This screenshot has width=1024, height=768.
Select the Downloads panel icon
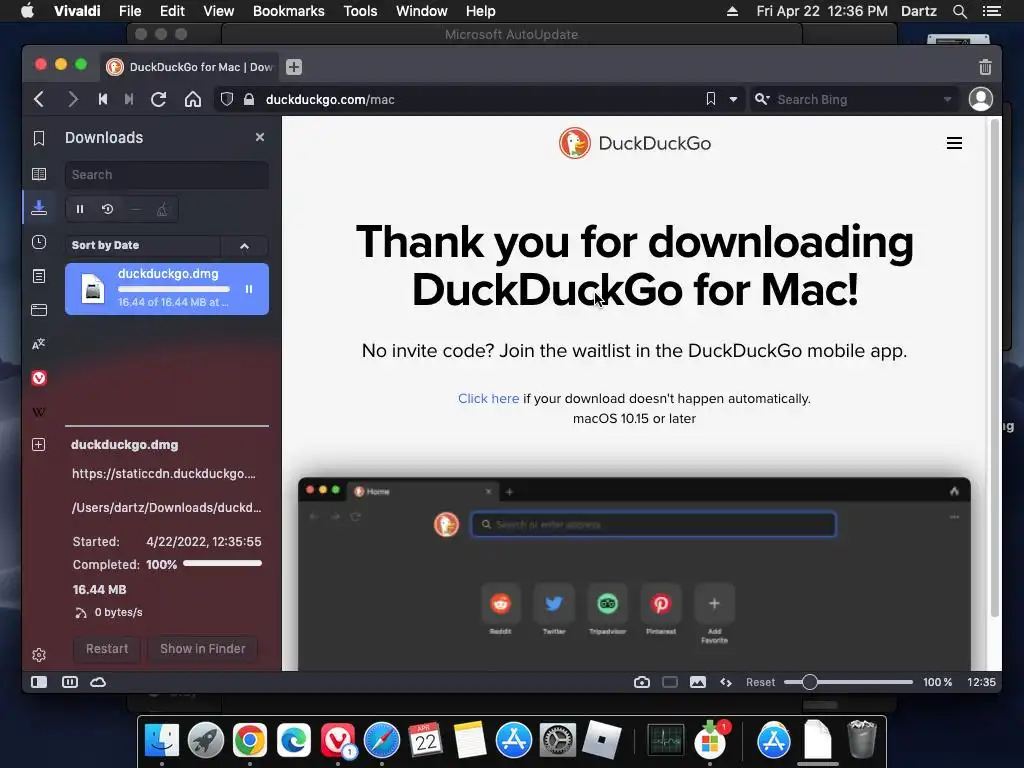tap(39, 208)
